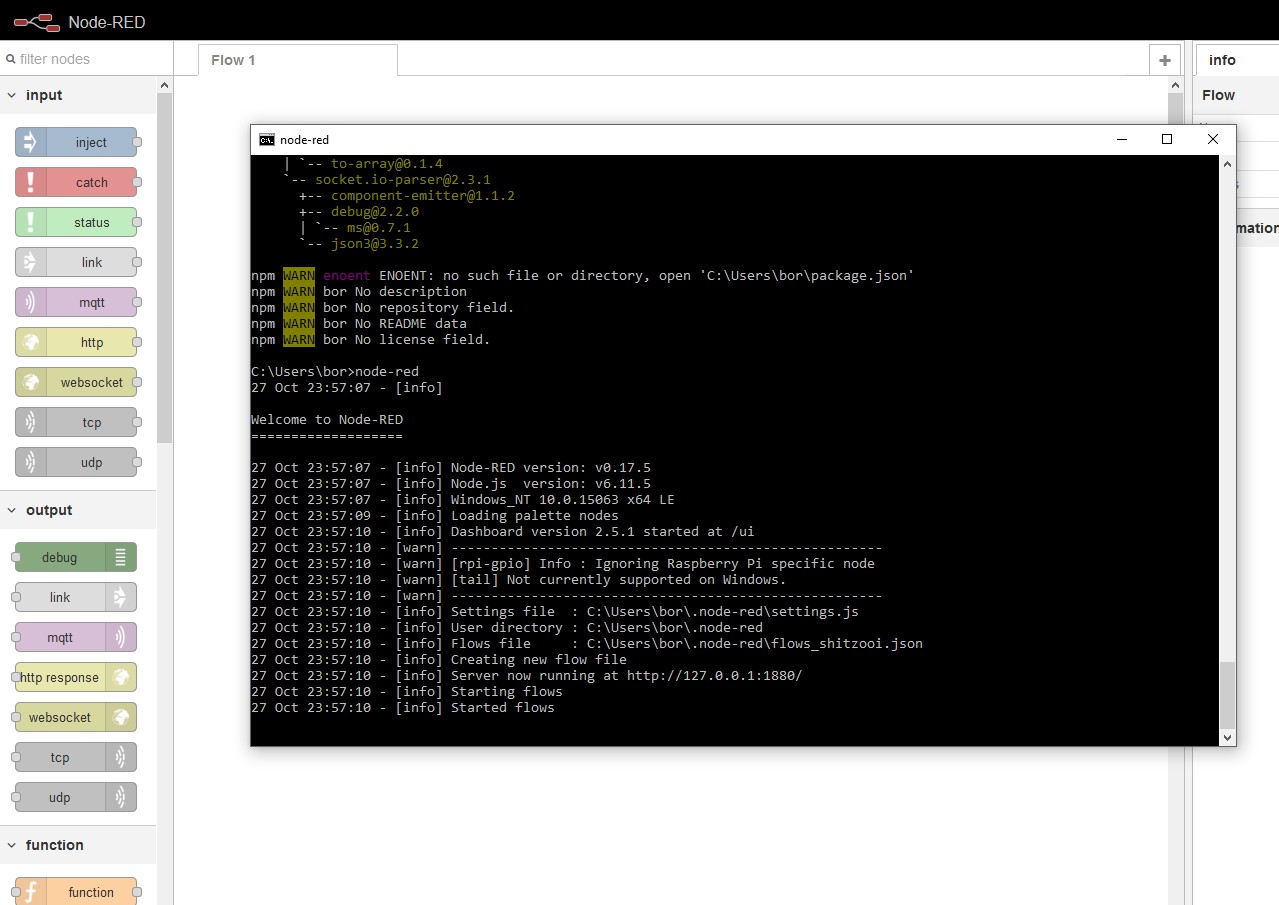This screenshot has height=905, width=1279.
Task: Choose the http input node
Action: [76, 342]
